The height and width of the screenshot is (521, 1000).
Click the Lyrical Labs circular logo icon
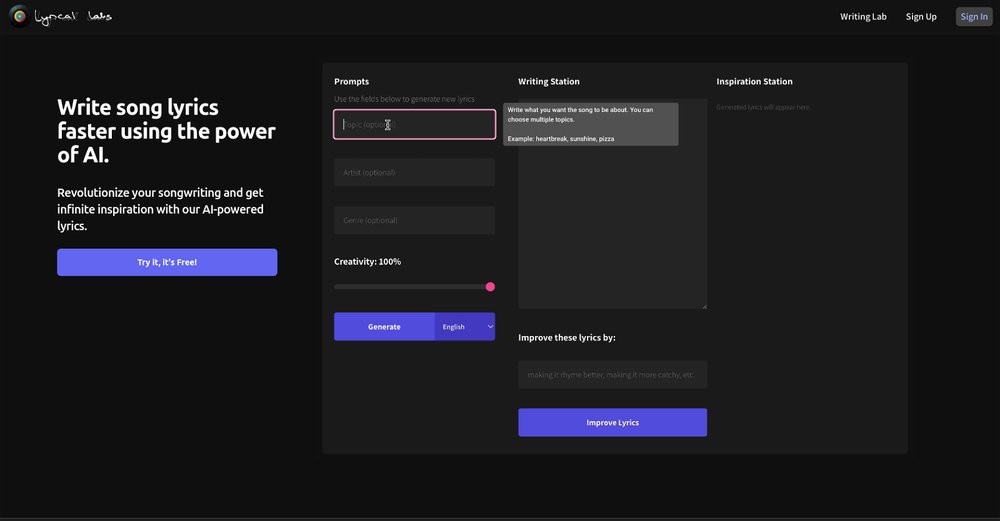point(18,17)
